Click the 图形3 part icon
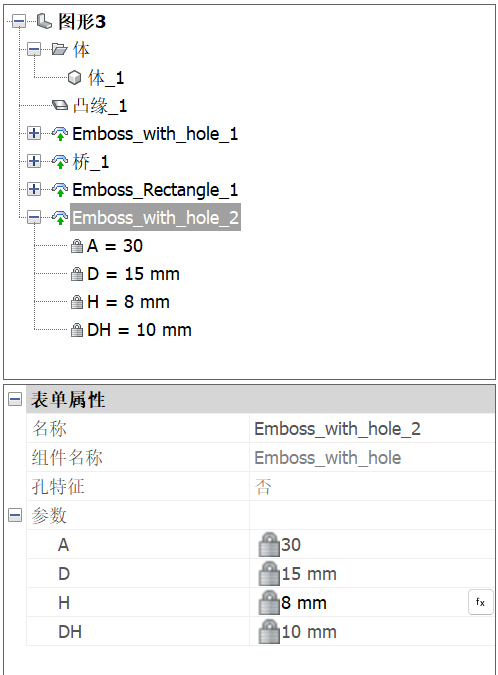 tap(44, 21)
